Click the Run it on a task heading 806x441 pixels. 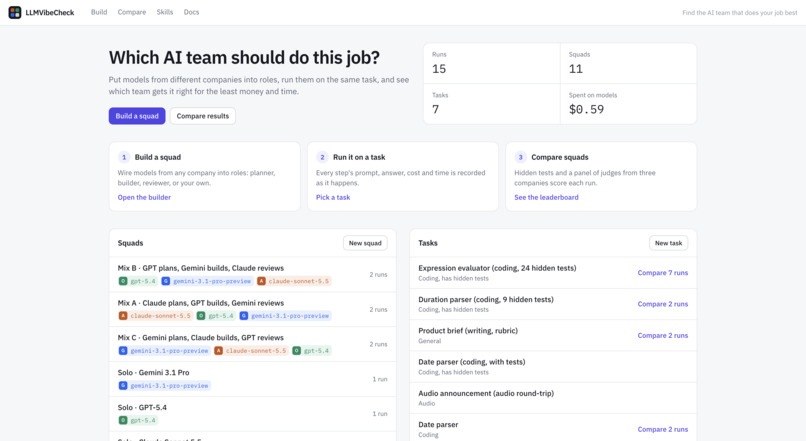[359, 157]
